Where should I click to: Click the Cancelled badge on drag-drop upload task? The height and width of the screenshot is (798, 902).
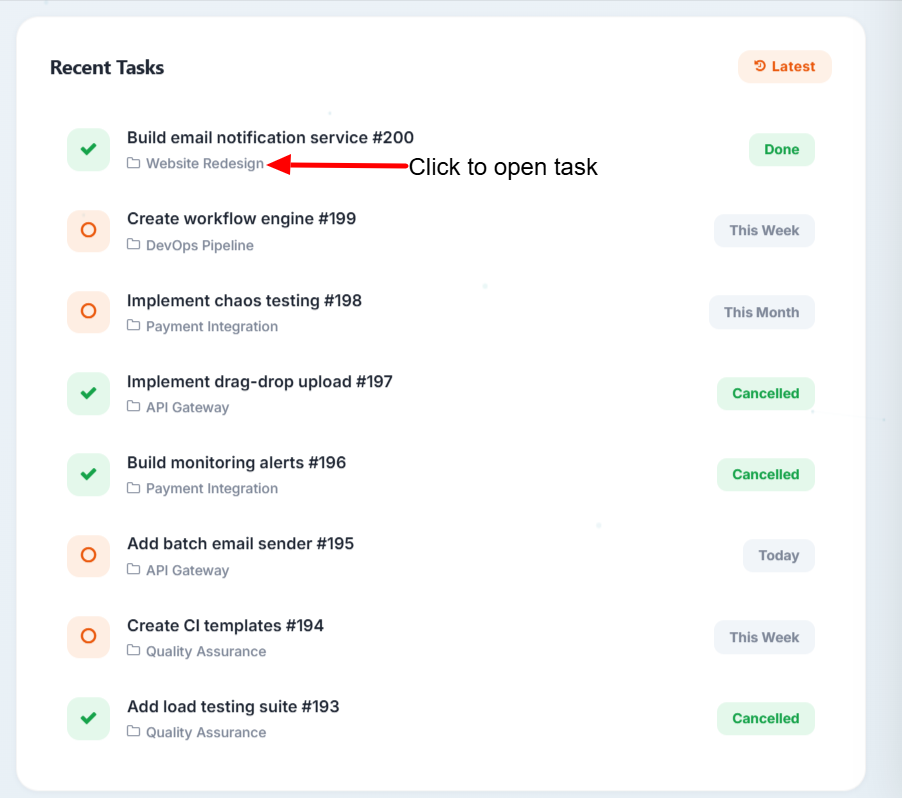point(765,393)
